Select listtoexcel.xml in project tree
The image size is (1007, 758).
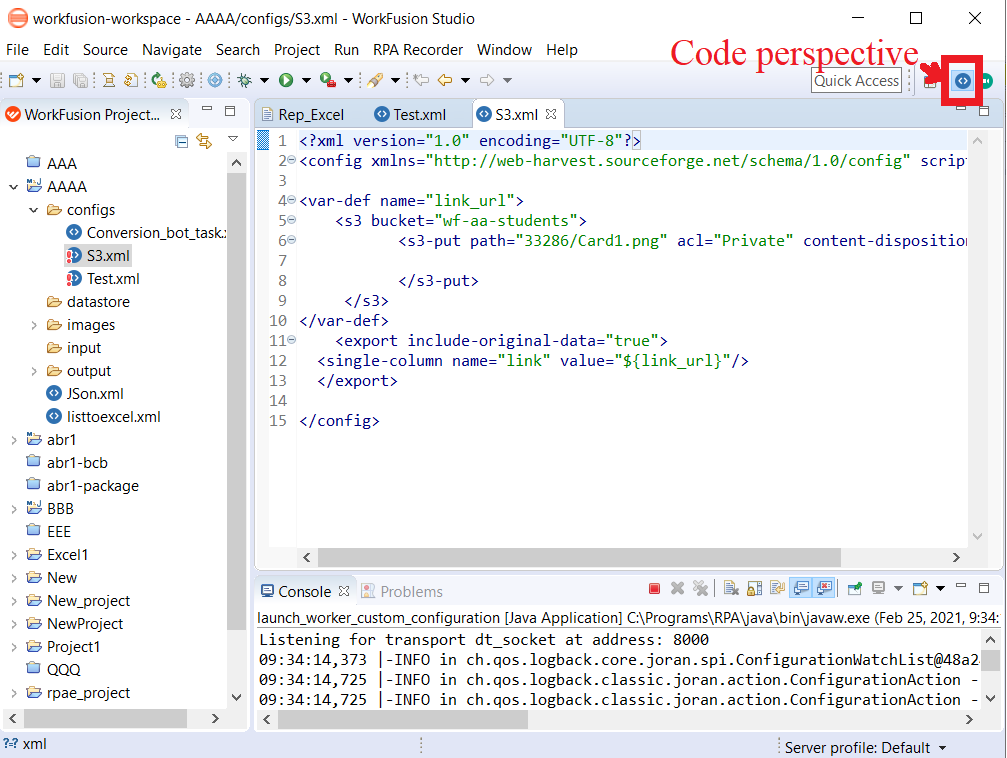(103, 417)
